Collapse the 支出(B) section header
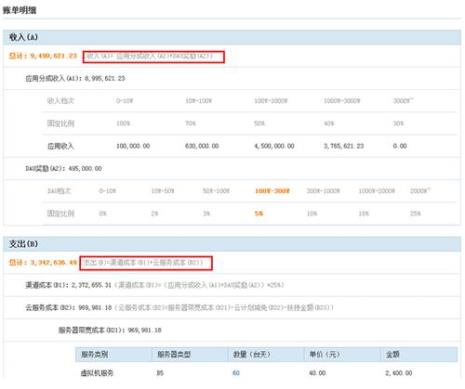This screenshot has width=465, height=389. 232,244
